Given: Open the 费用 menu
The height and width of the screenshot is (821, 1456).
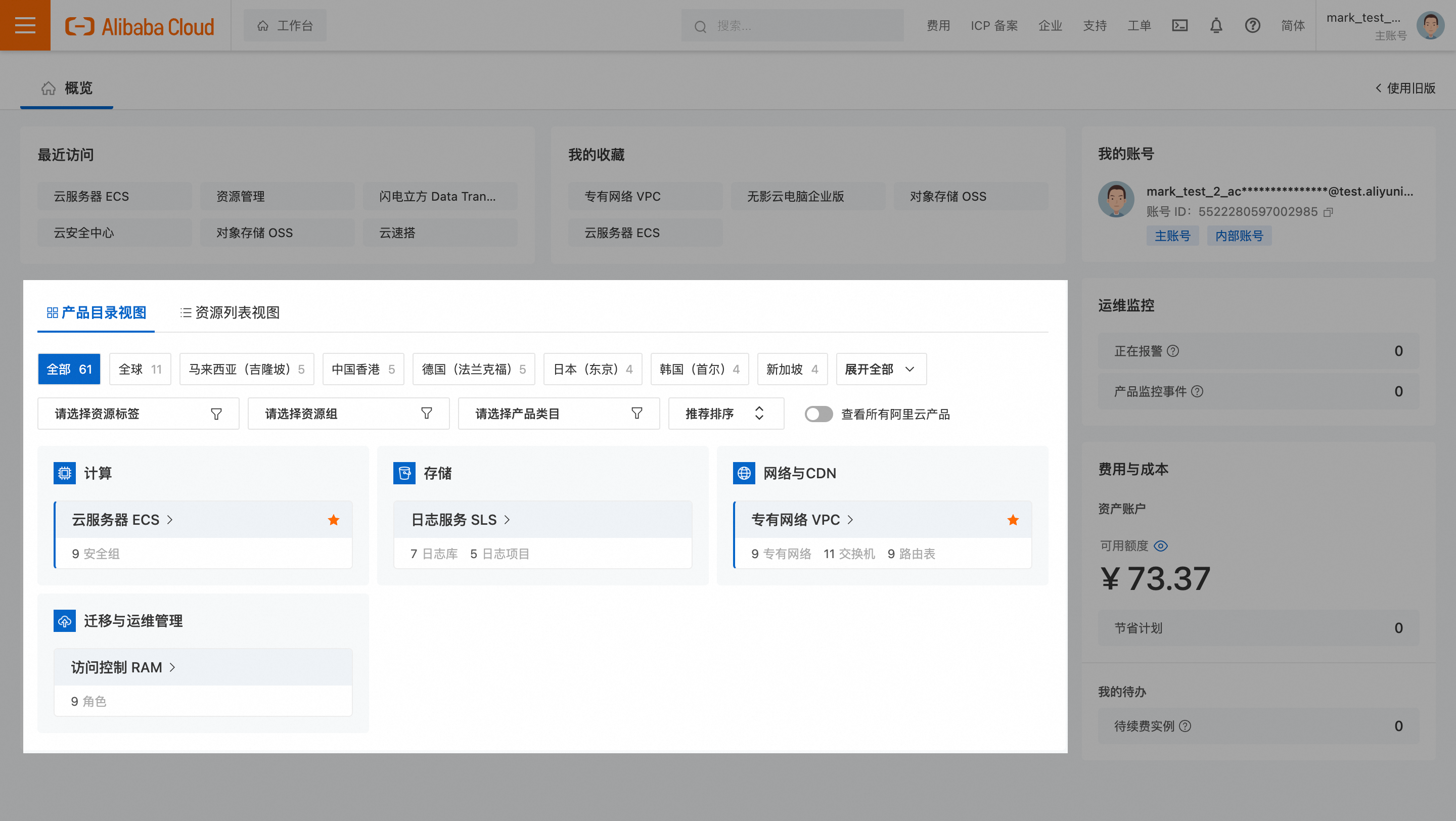Looking at the screenshot, I should point(938,25).
